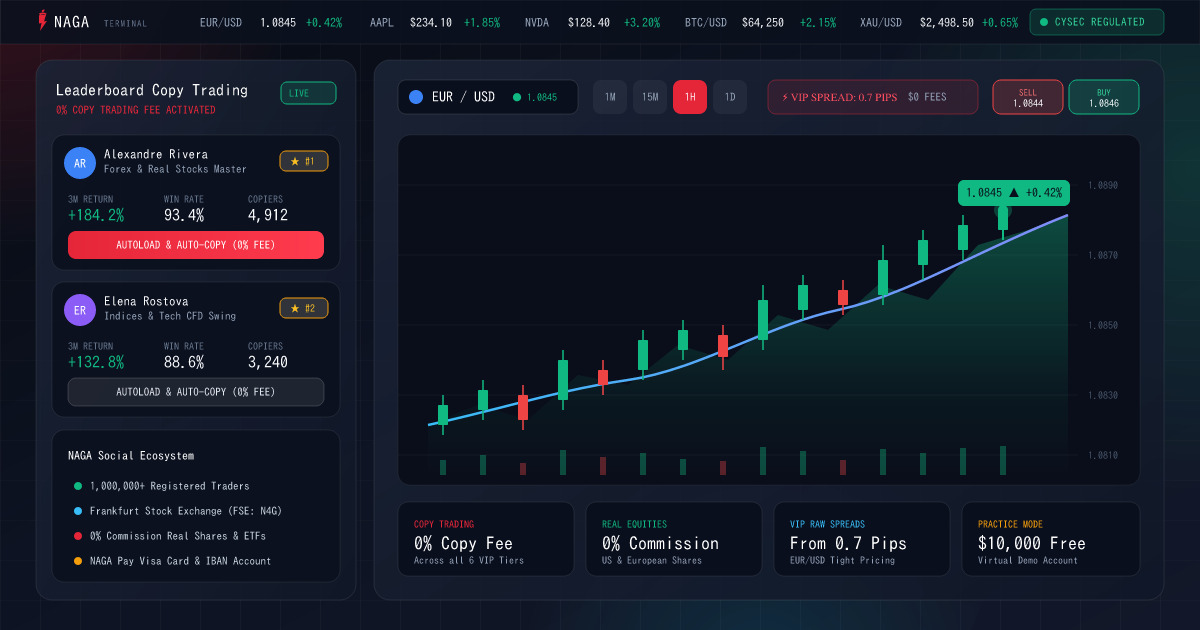
Task: Click the BTC/USD ticker in top bar
Action: tap(761, 22)
